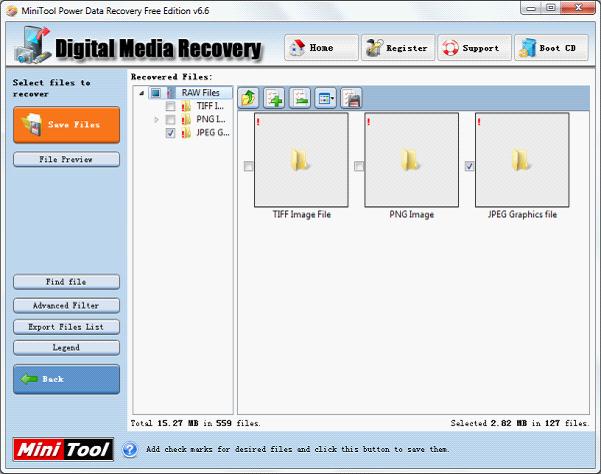Open the Advanced Filter dialog
The width and height of the screenshot is (601, 474).
[x=66, y=305]
